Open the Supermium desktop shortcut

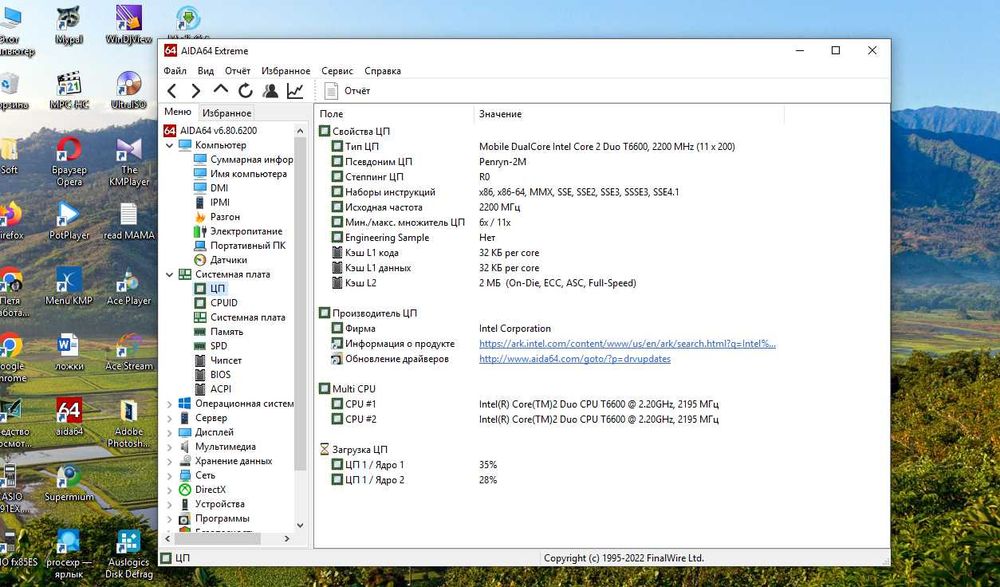click(x=69, y=483)
